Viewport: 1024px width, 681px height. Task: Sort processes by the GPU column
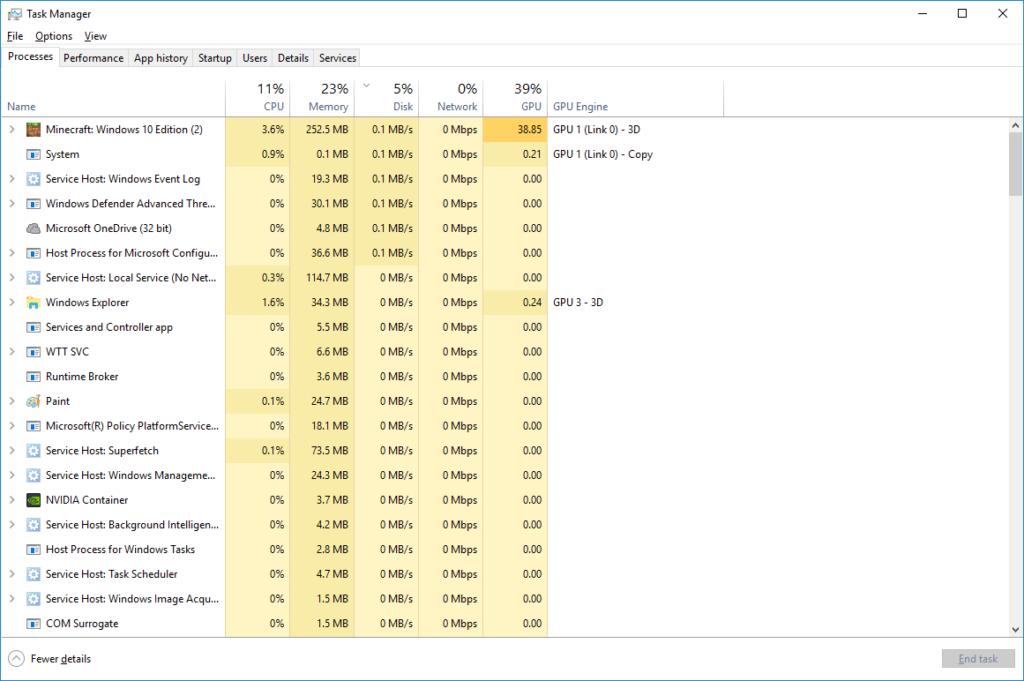[515, 98]
